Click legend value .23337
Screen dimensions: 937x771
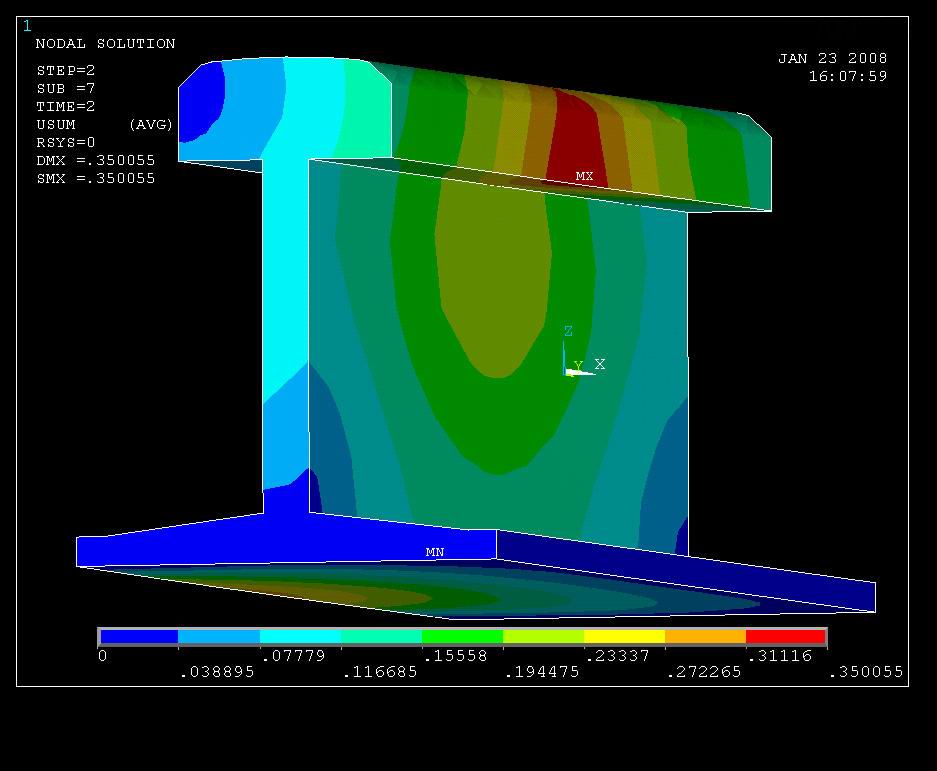[617, 656]
